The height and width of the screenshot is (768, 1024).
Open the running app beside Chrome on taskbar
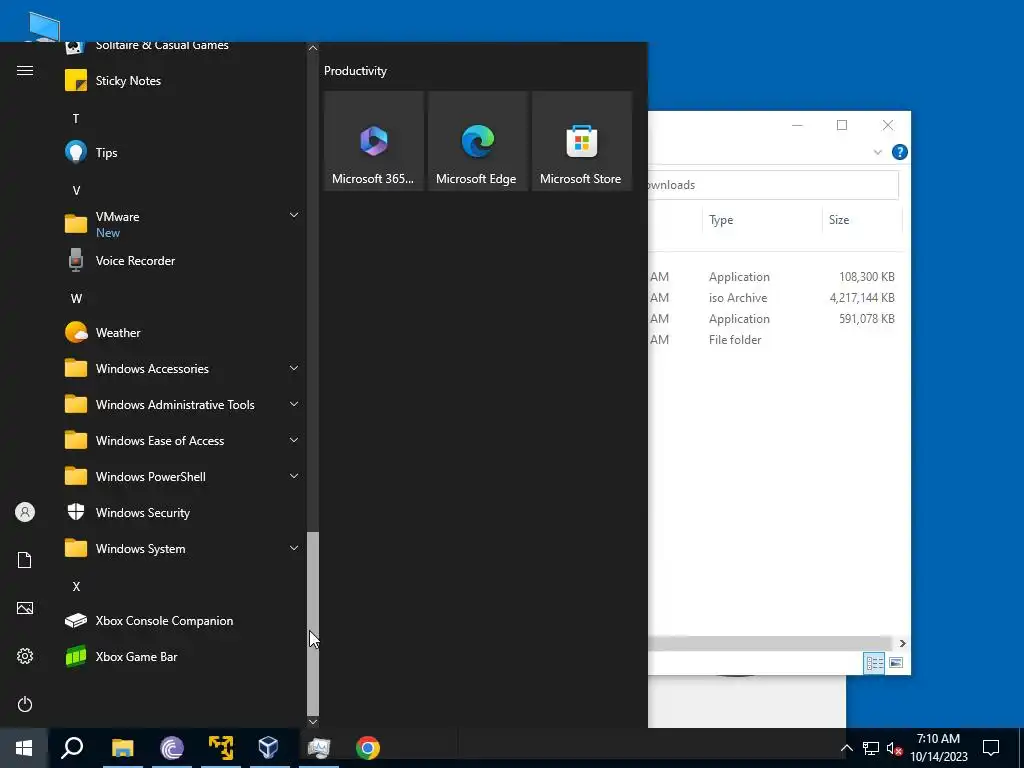point(319,748)
